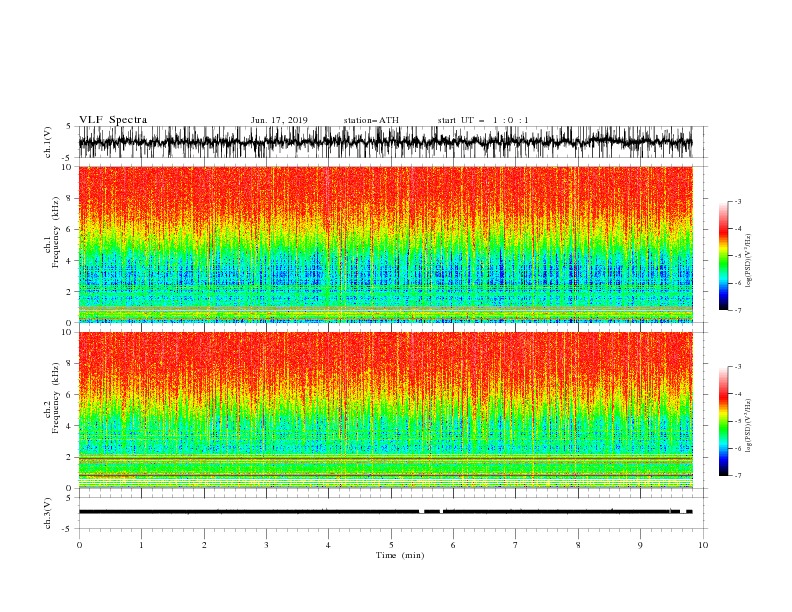Select the ch.2 colorbar "log(PSD)(V²/Hz)" label

[x=749, y=426]
